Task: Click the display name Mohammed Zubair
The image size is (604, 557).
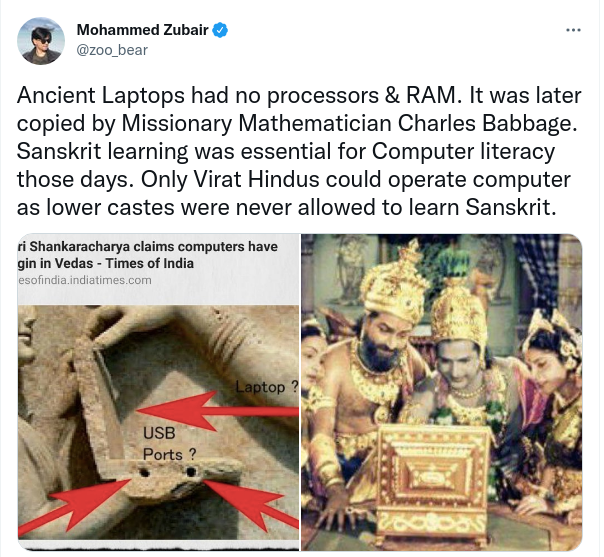Action: pos(143,30)
